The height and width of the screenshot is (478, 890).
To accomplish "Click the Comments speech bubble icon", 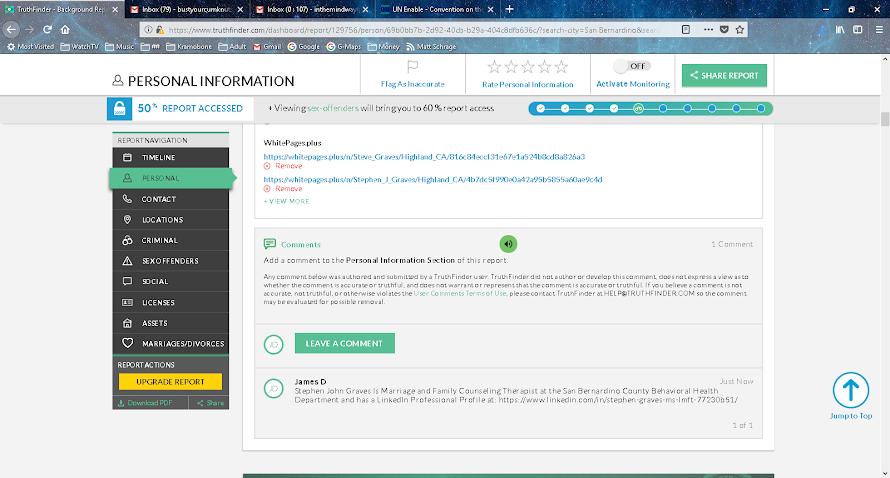I will (x=270, y=244).
